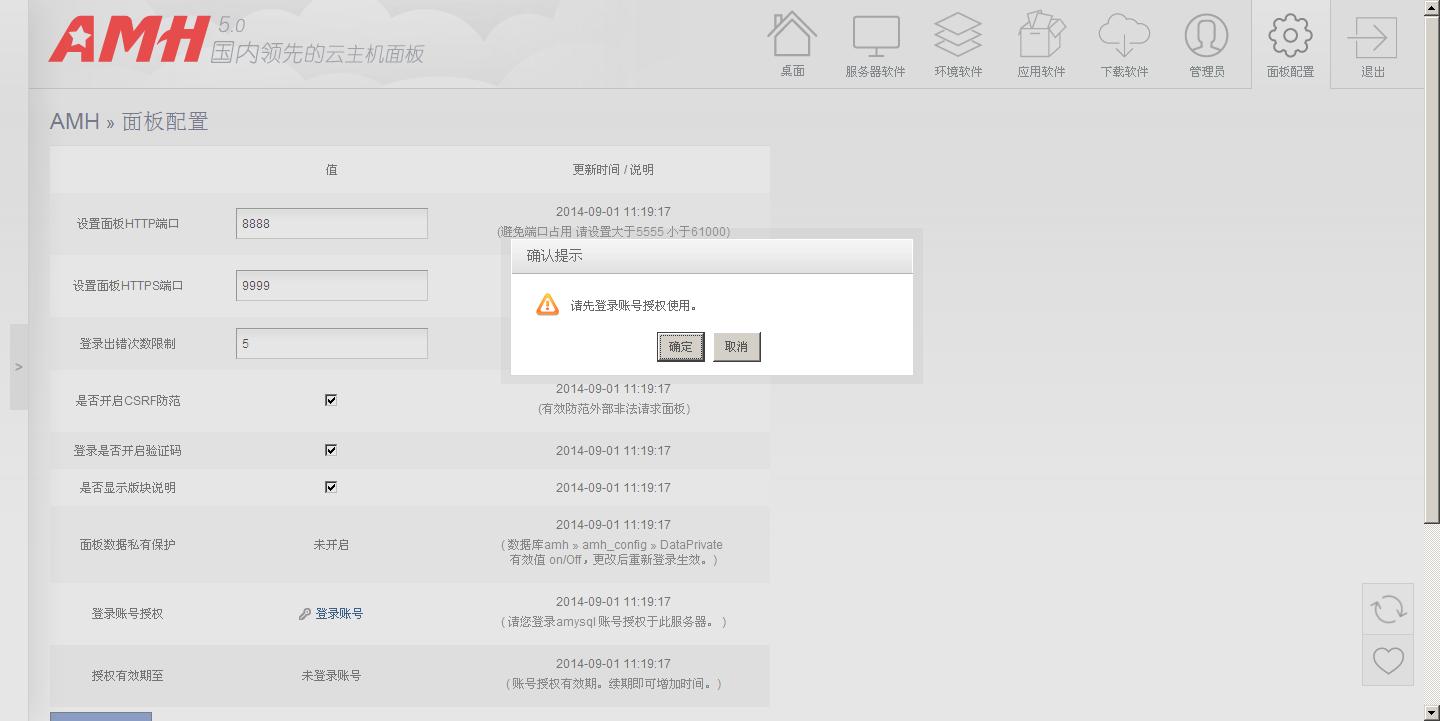Toggle the 是否显示版块说明 checkbox

(x=331, y=487)
